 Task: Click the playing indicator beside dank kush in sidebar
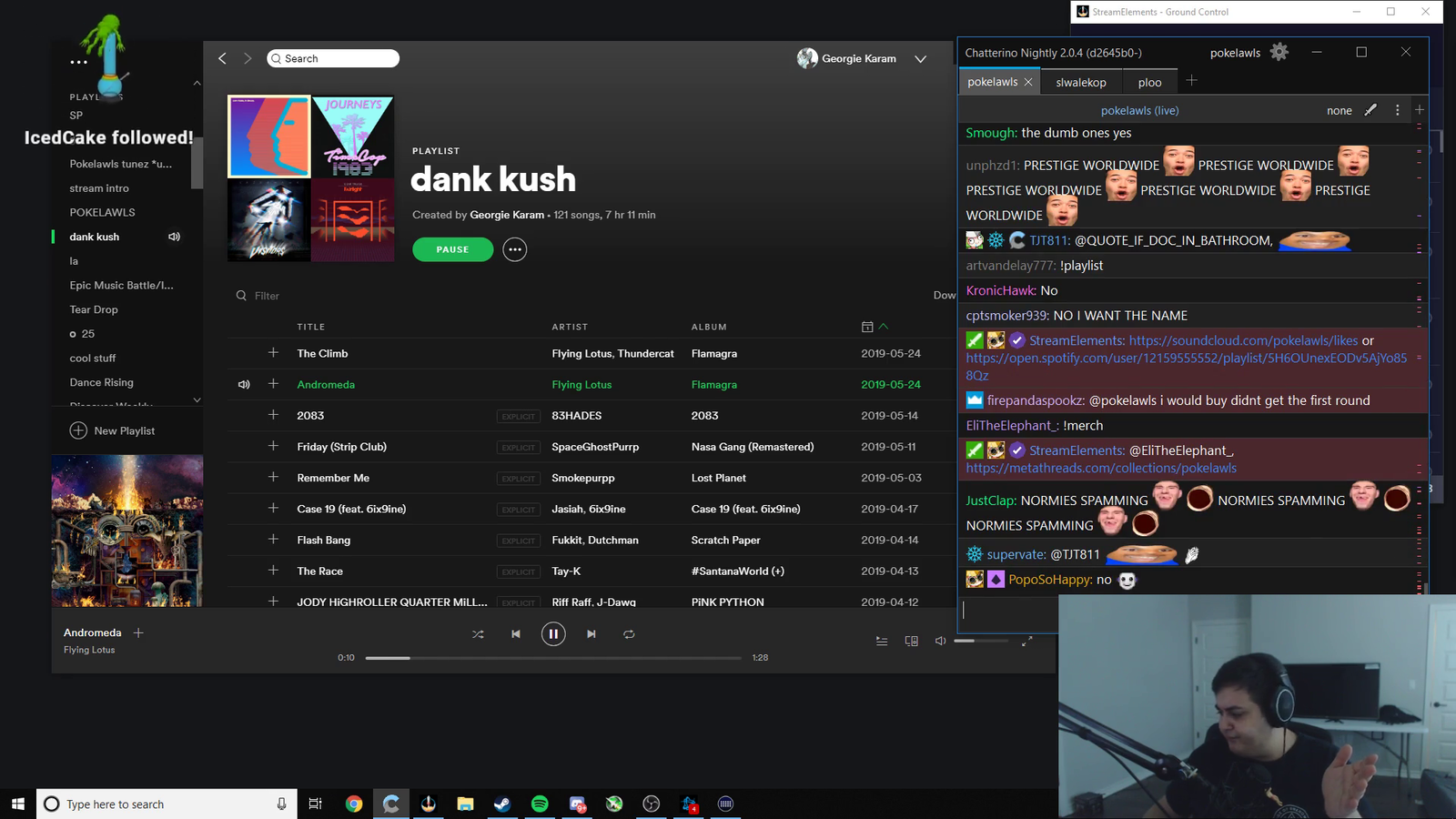pos(174,237)
